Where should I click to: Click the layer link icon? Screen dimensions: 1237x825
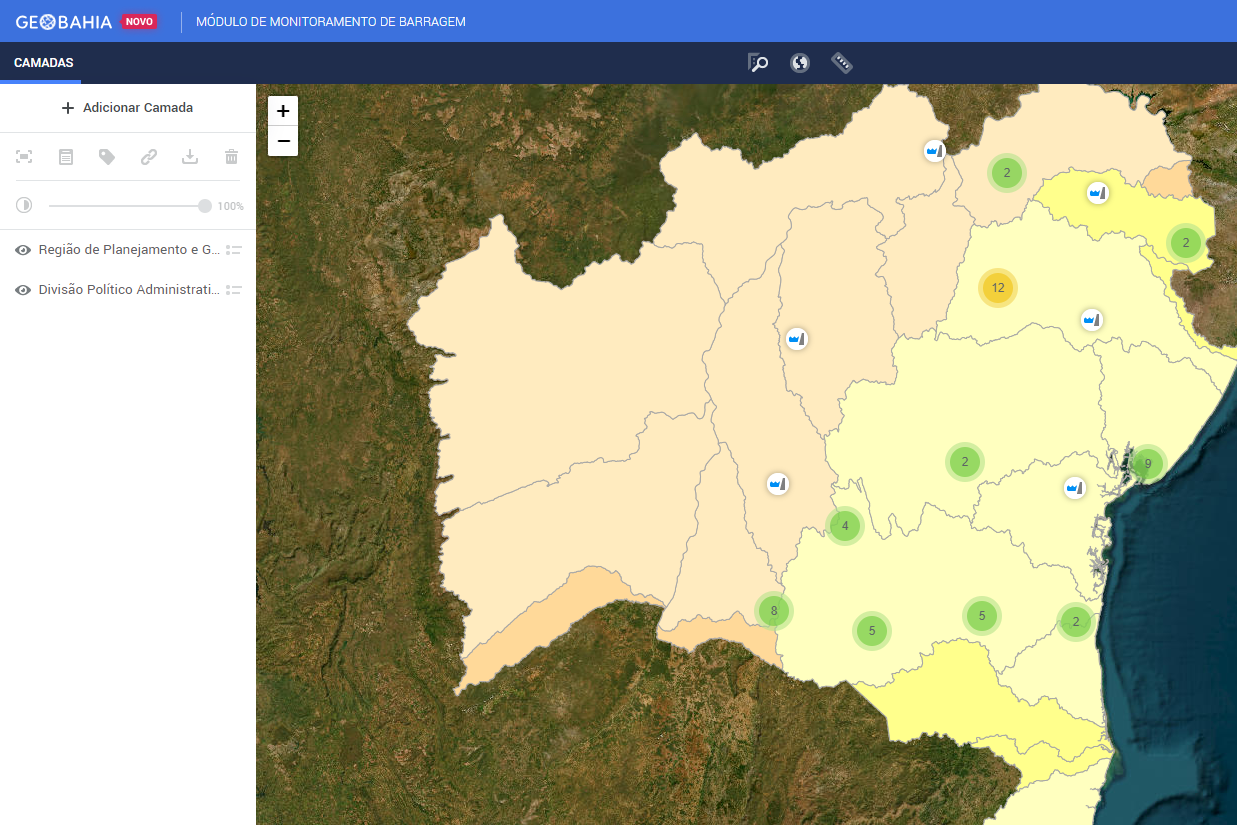pos(149,156)
